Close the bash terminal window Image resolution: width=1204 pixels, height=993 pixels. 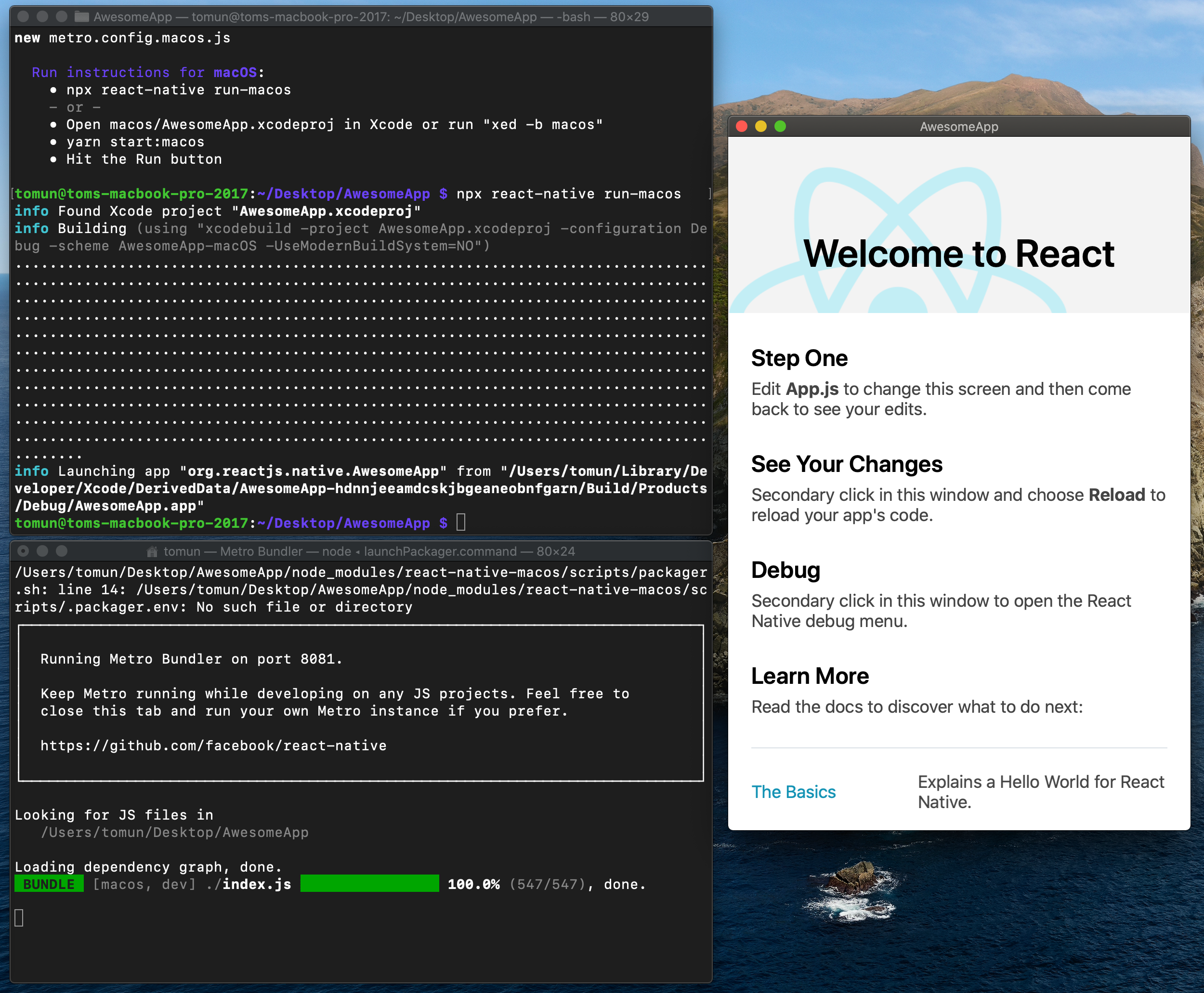(24, 16)
